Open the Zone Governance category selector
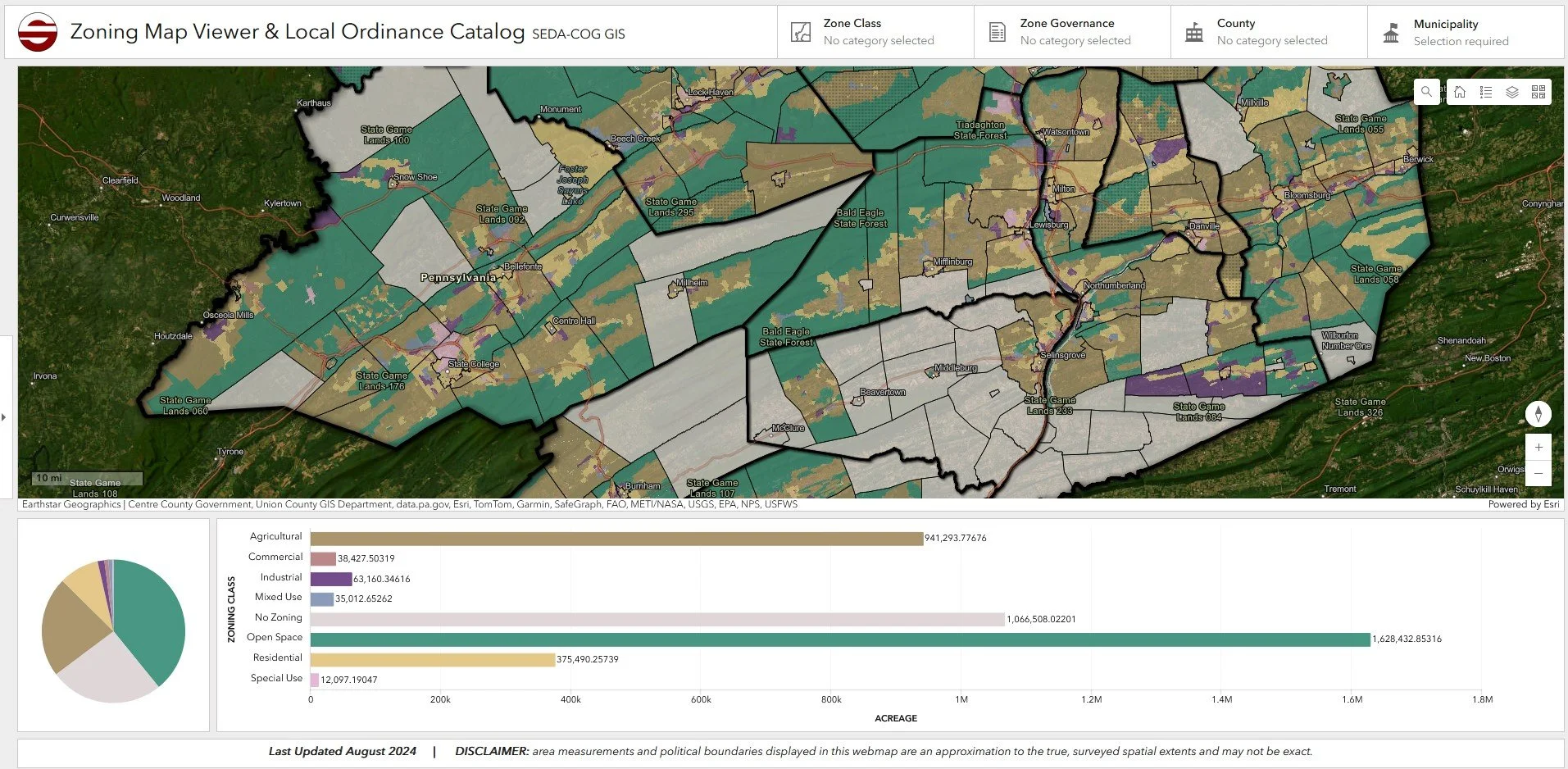 (1072, 32)
